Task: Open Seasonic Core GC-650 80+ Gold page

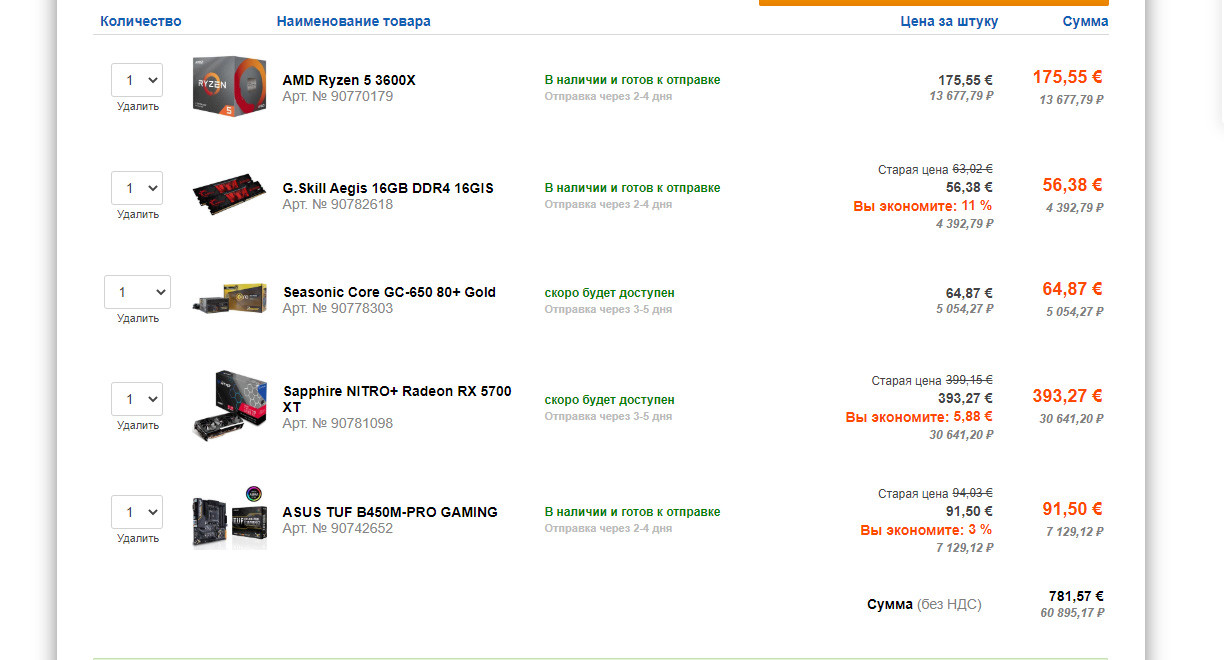Action: click(x=389, y=292)
